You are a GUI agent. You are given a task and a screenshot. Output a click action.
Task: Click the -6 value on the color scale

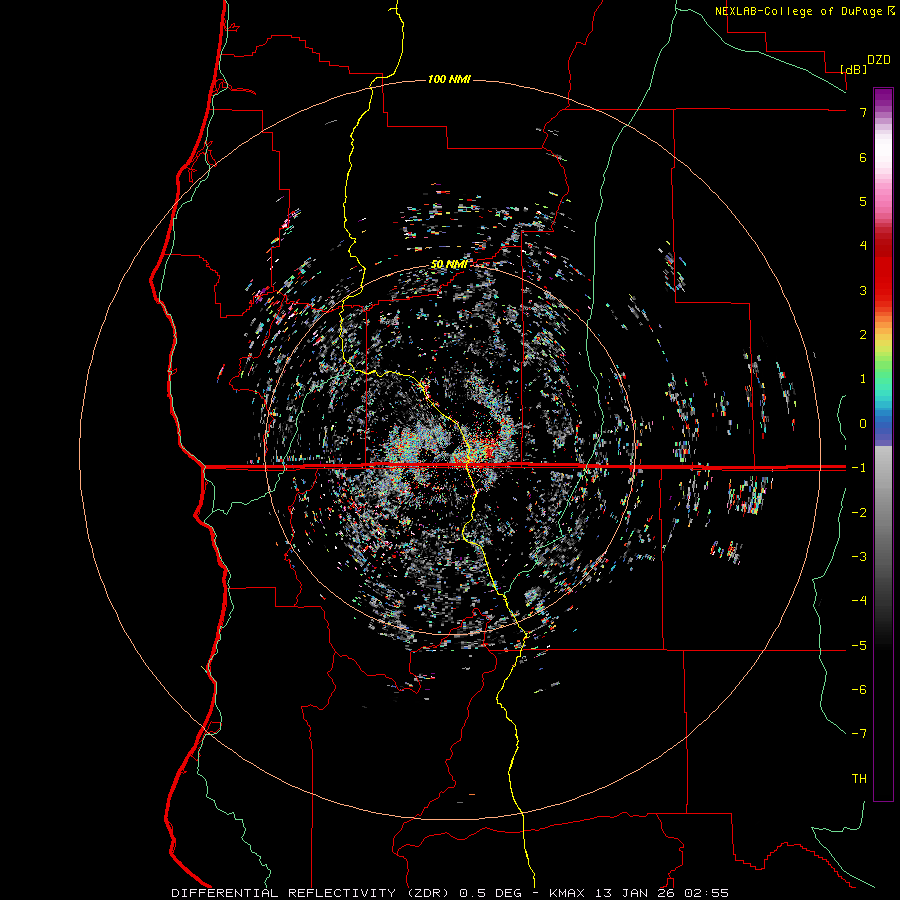tap(859, 690)
